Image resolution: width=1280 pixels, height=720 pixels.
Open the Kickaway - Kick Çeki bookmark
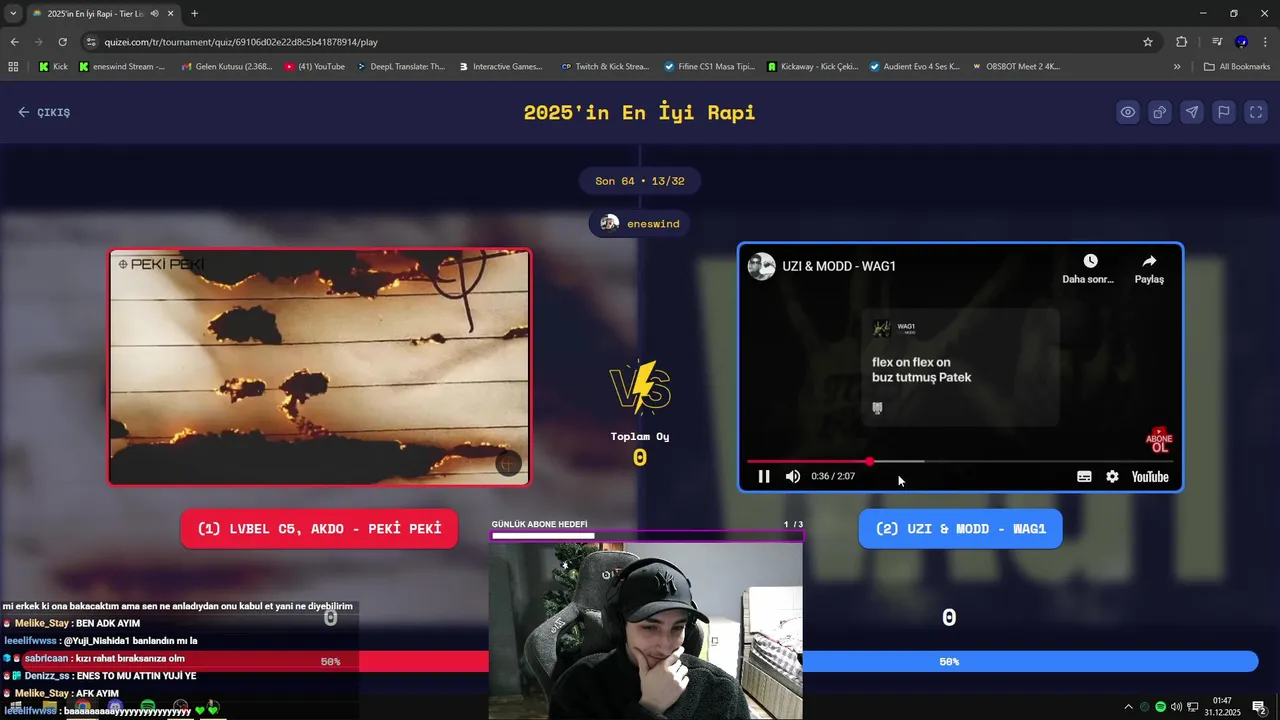point(813,67)
